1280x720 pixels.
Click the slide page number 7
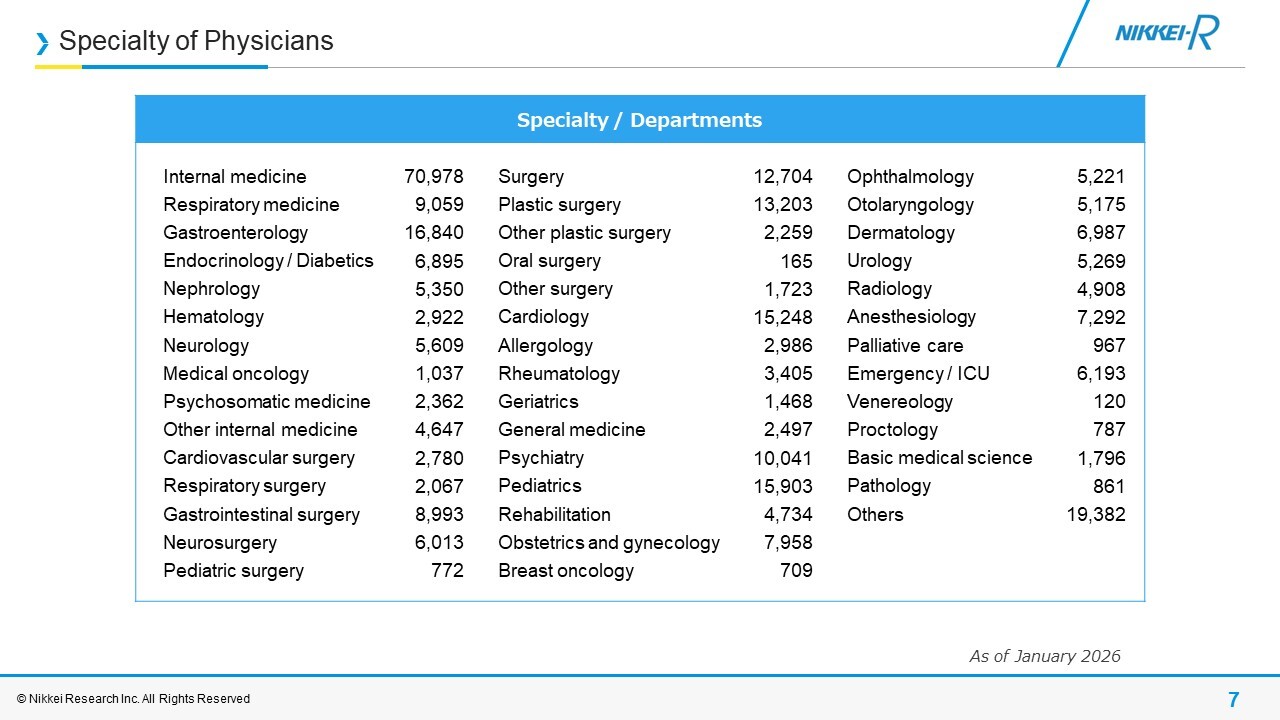click(1233, 699)
